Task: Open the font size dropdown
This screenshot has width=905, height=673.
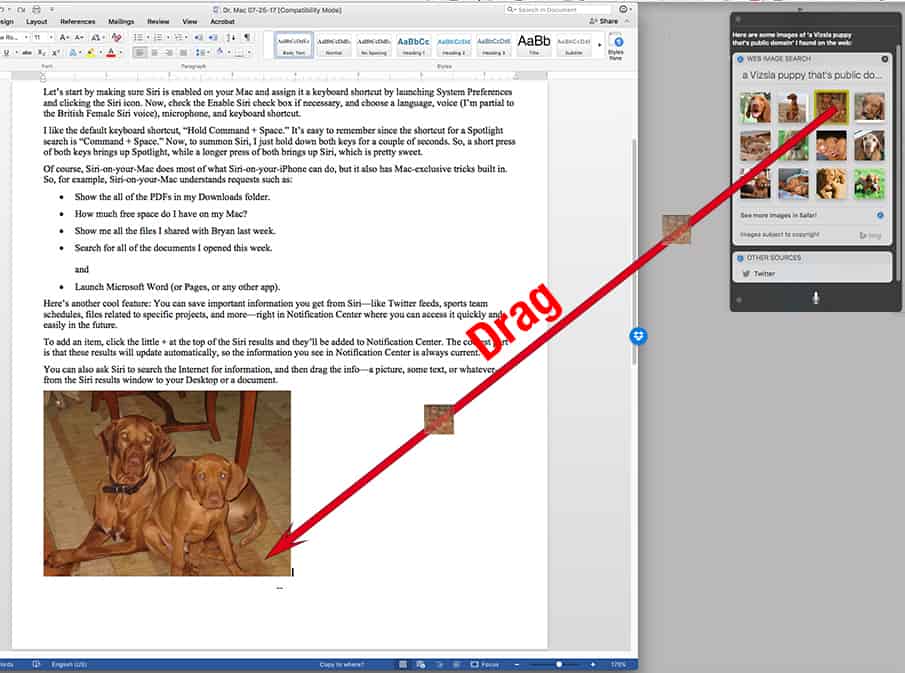Action: [x=51, y=38]
